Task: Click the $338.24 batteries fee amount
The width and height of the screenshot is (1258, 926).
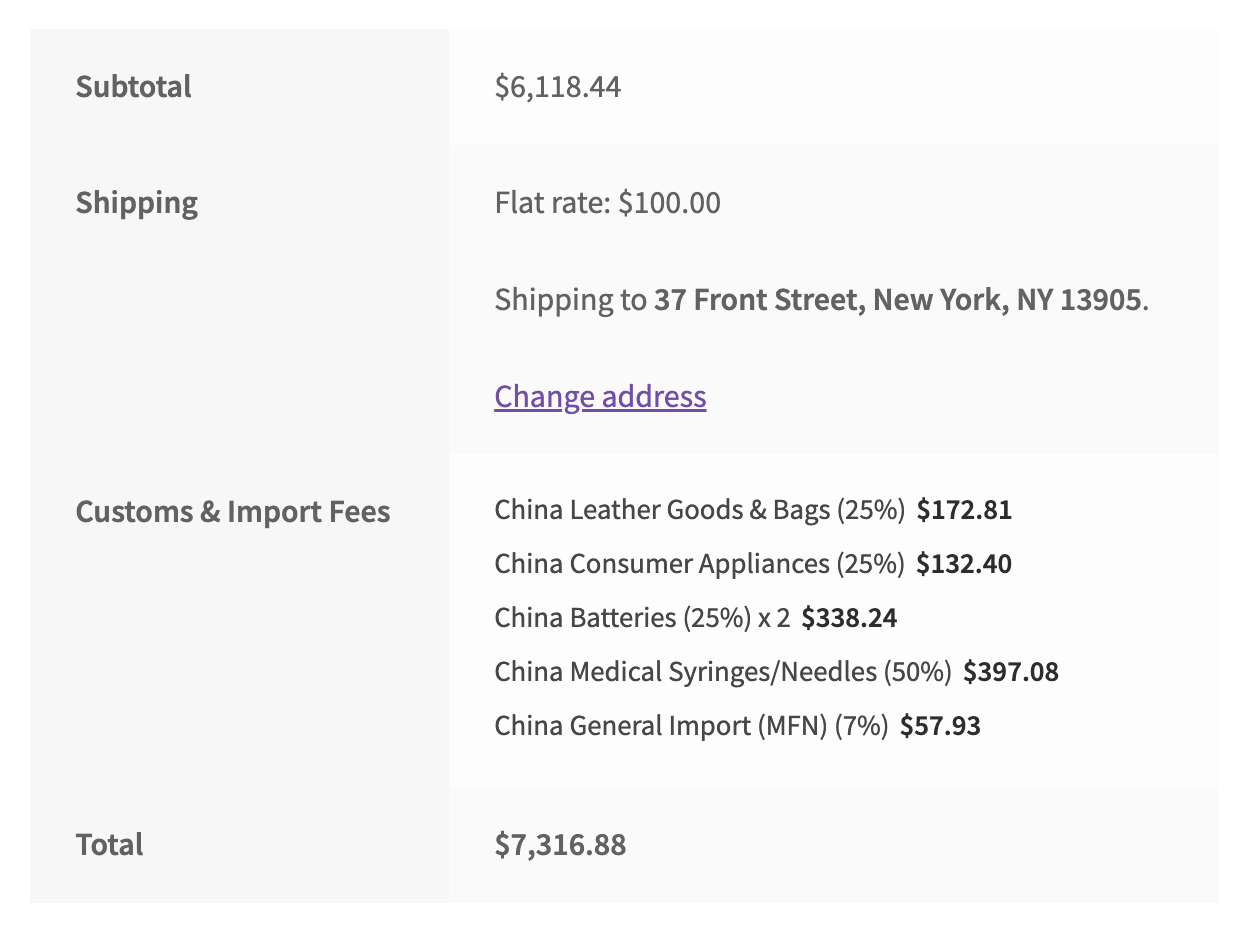Action: pos(849,618)
